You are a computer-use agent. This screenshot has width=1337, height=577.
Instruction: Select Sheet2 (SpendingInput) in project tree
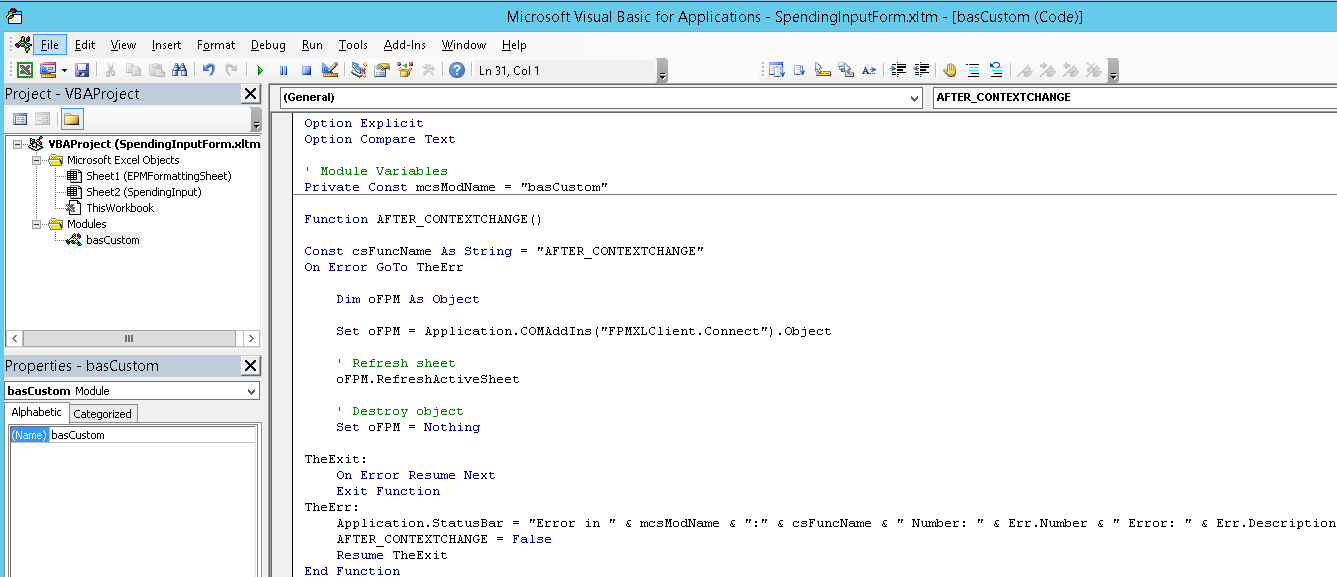click(x=143, y=192)
